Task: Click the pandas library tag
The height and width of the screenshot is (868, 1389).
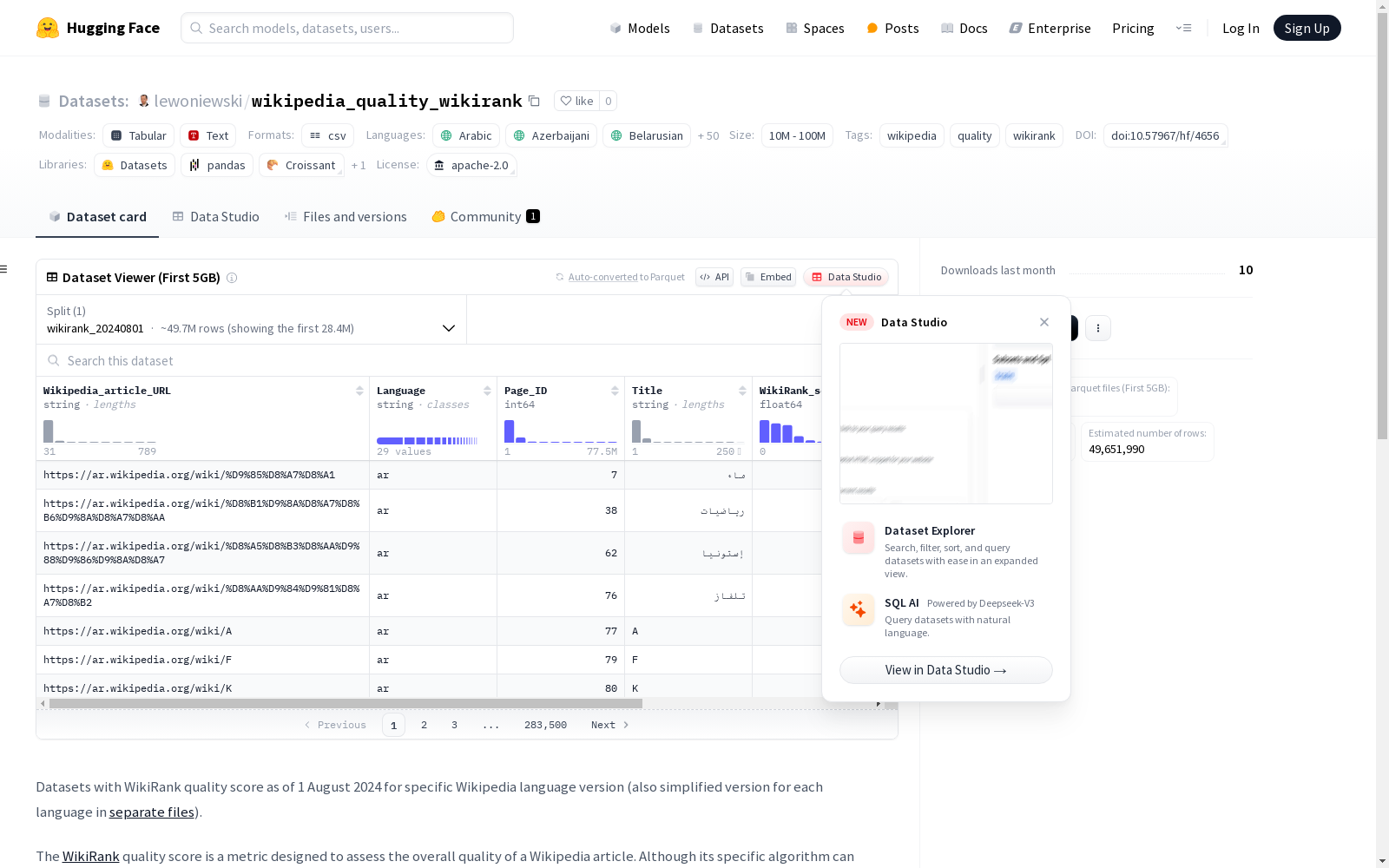Action: click(217, 165)
